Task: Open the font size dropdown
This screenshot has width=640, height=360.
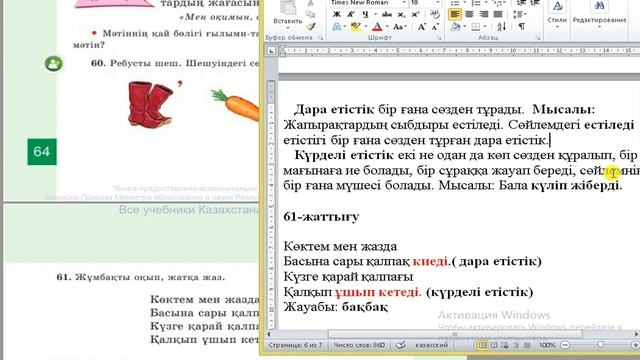Action: (x=438, y=3)
